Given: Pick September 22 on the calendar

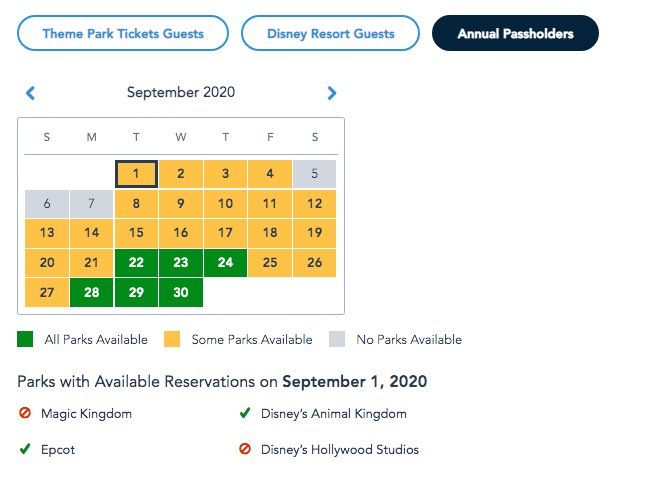Looking at the screenshot, I should (136, 263).
